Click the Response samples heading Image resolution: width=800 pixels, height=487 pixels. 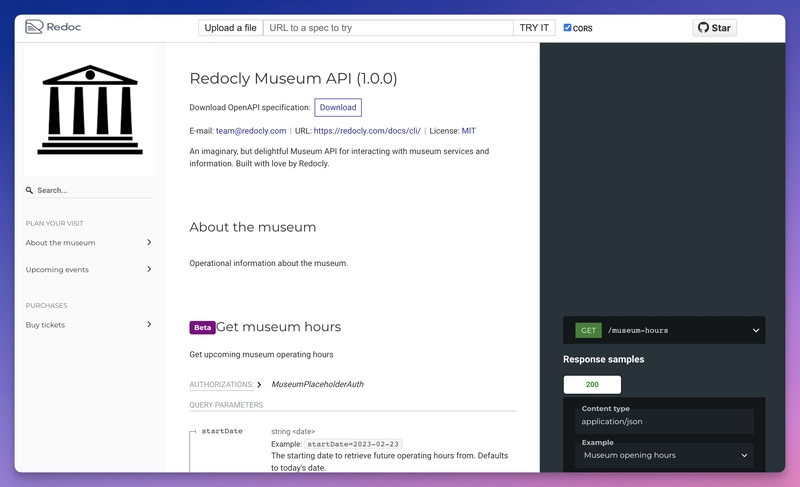(x=604, y=360)
